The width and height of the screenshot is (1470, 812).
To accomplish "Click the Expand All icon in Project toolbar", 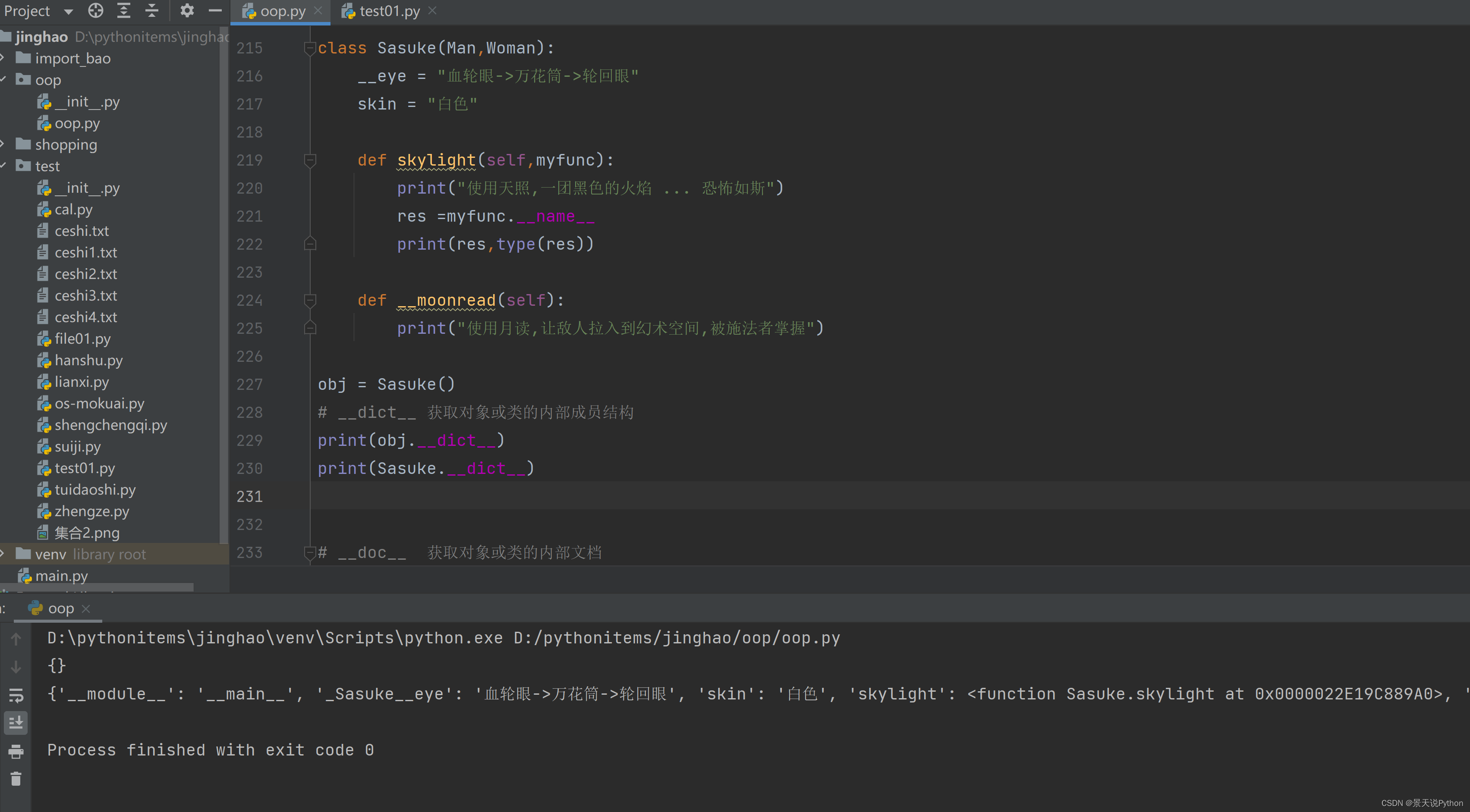I will (x=124, y=11).
